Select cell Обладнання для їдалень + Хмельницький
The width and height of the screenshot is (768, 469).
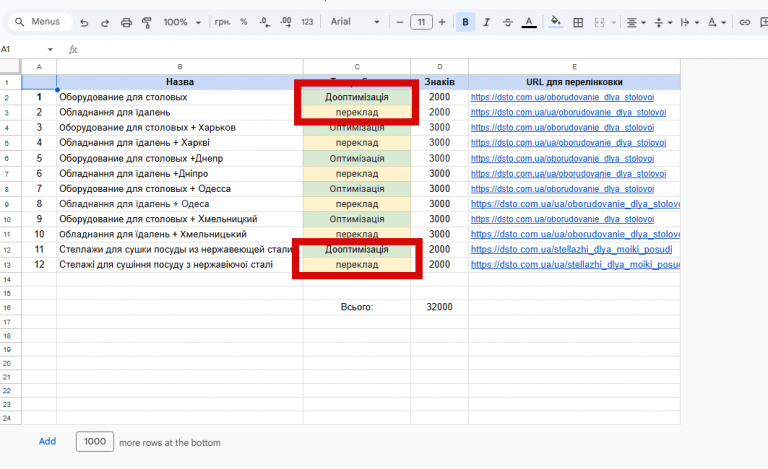[x=180, y=234]
